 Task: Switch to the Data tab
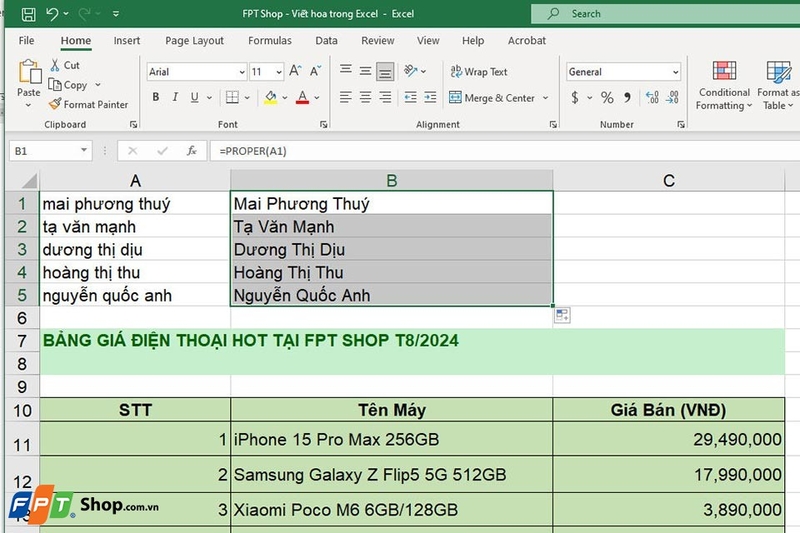326,40
